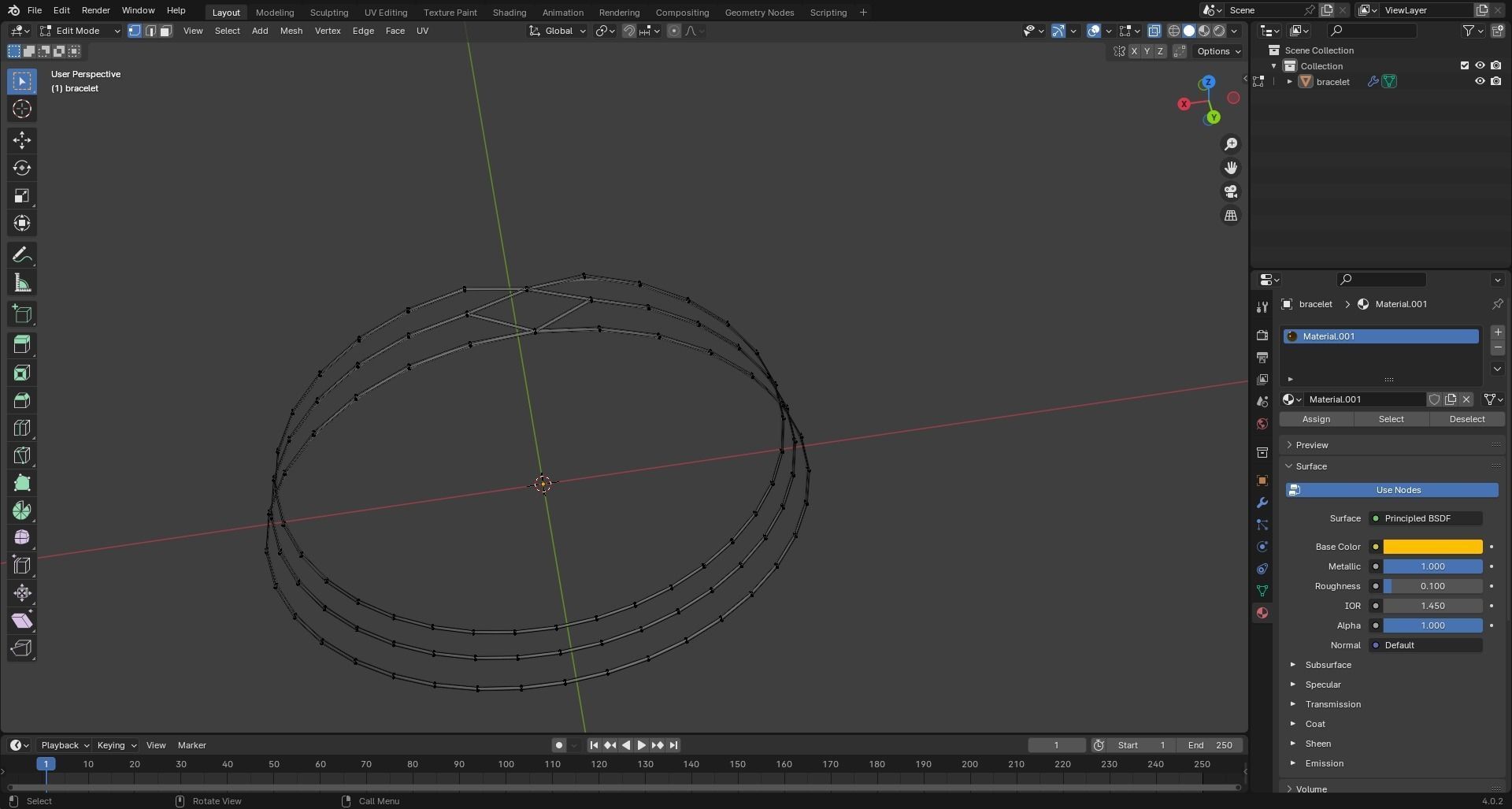Click the pan view hand icon
The width and height of the screenshot is (1512, 809).
click(x=1230, y=168)
